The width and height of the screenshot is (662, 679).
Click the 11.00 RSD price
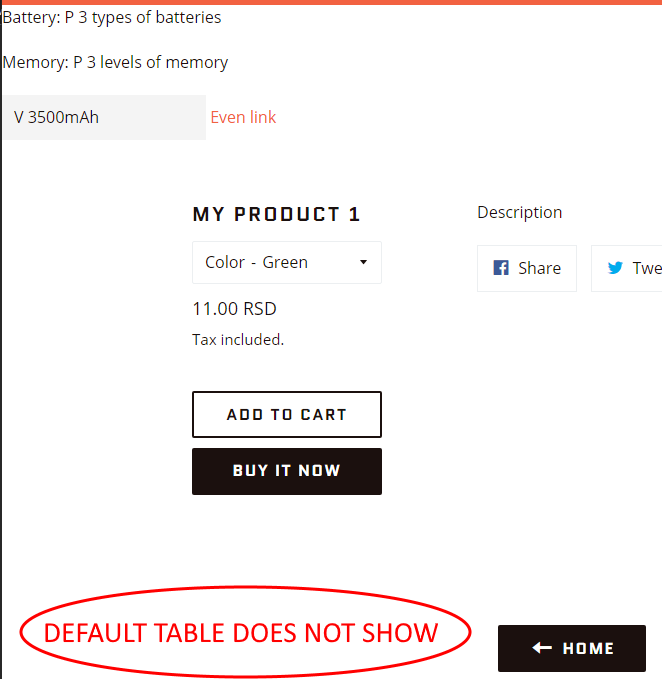[x=234, y=308]
